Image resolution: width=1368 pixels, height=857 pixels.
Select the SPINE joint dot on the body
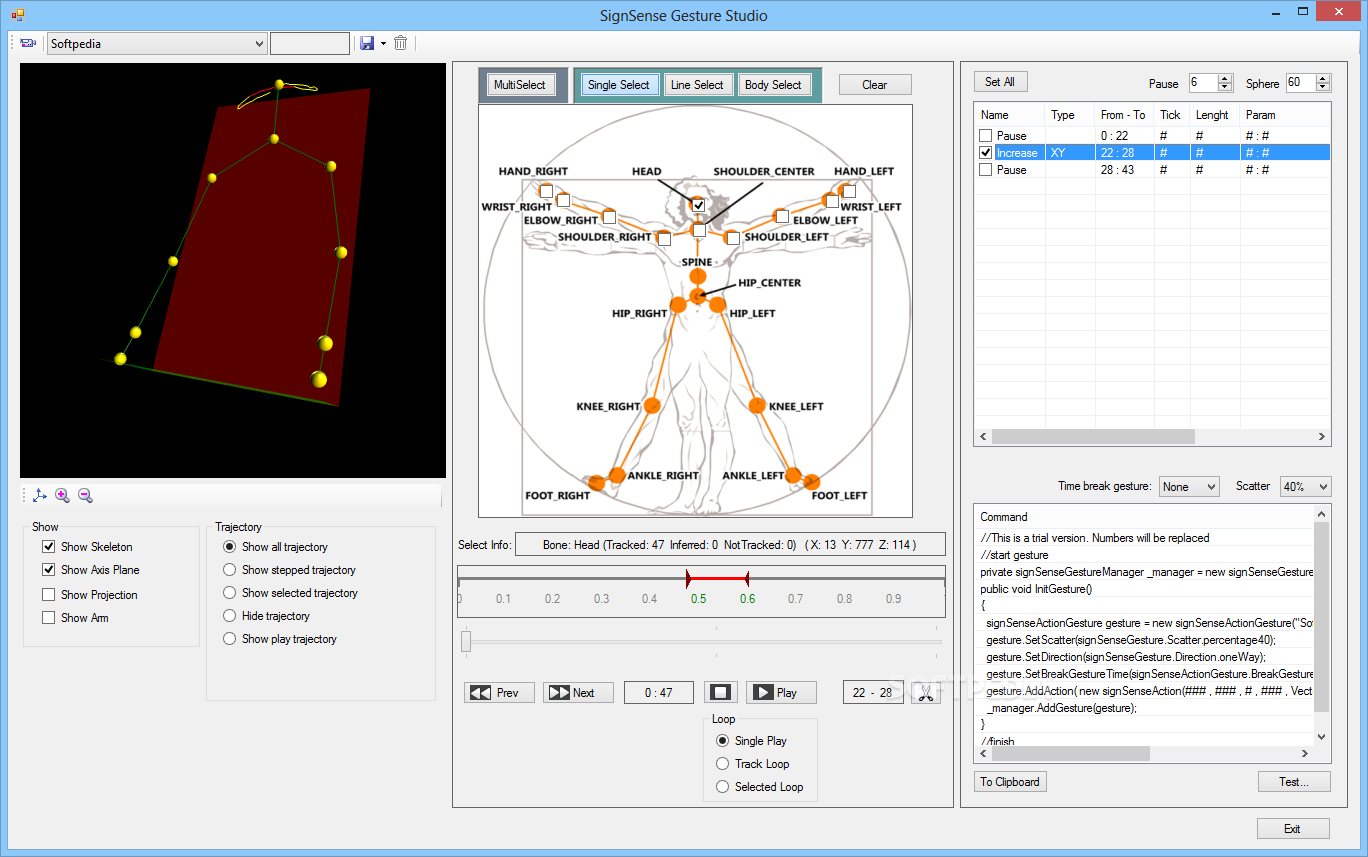698,276
